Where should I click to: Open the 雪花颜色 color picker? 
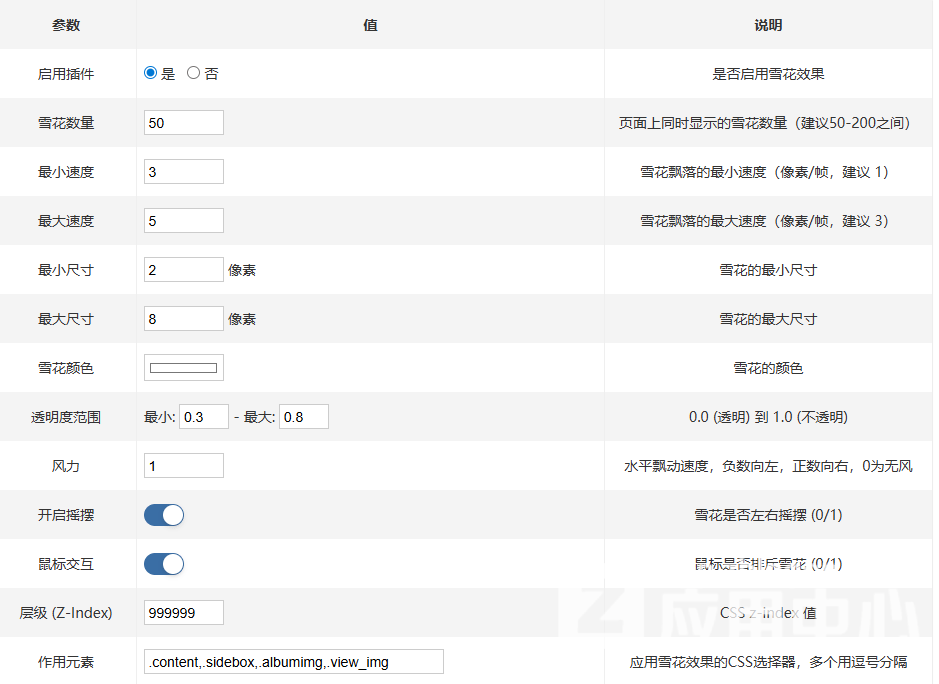point(183,368)
